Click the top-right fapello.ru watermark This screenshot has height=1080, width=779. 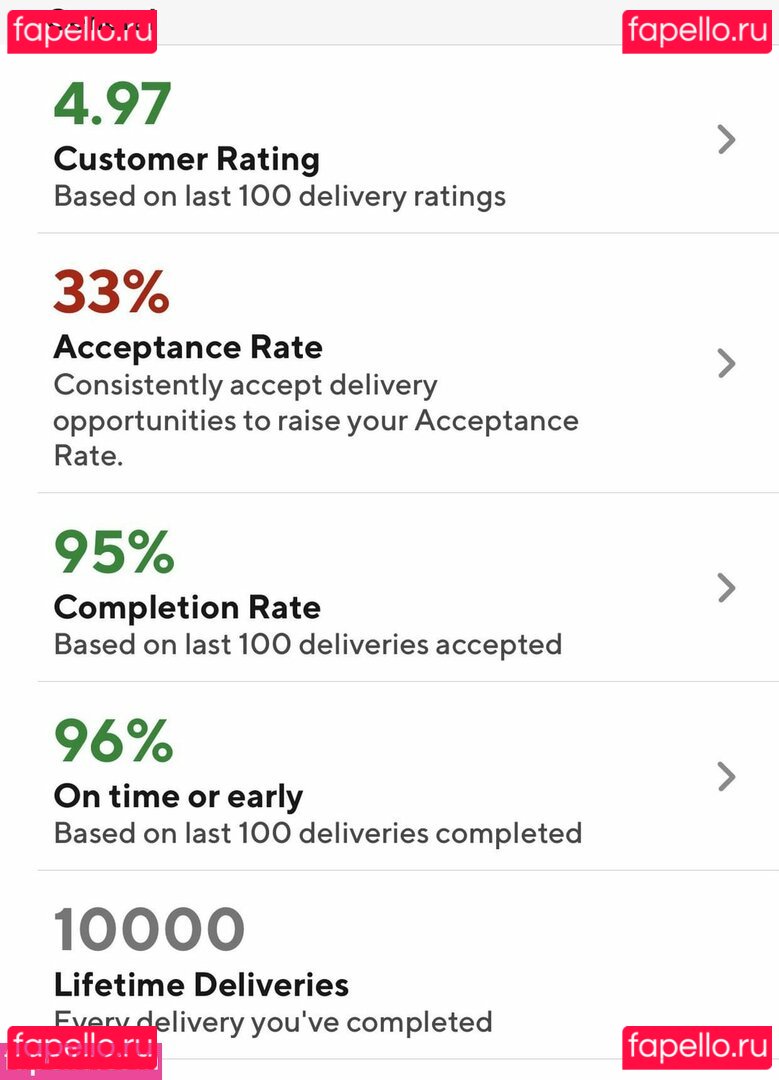pos(697,31)
